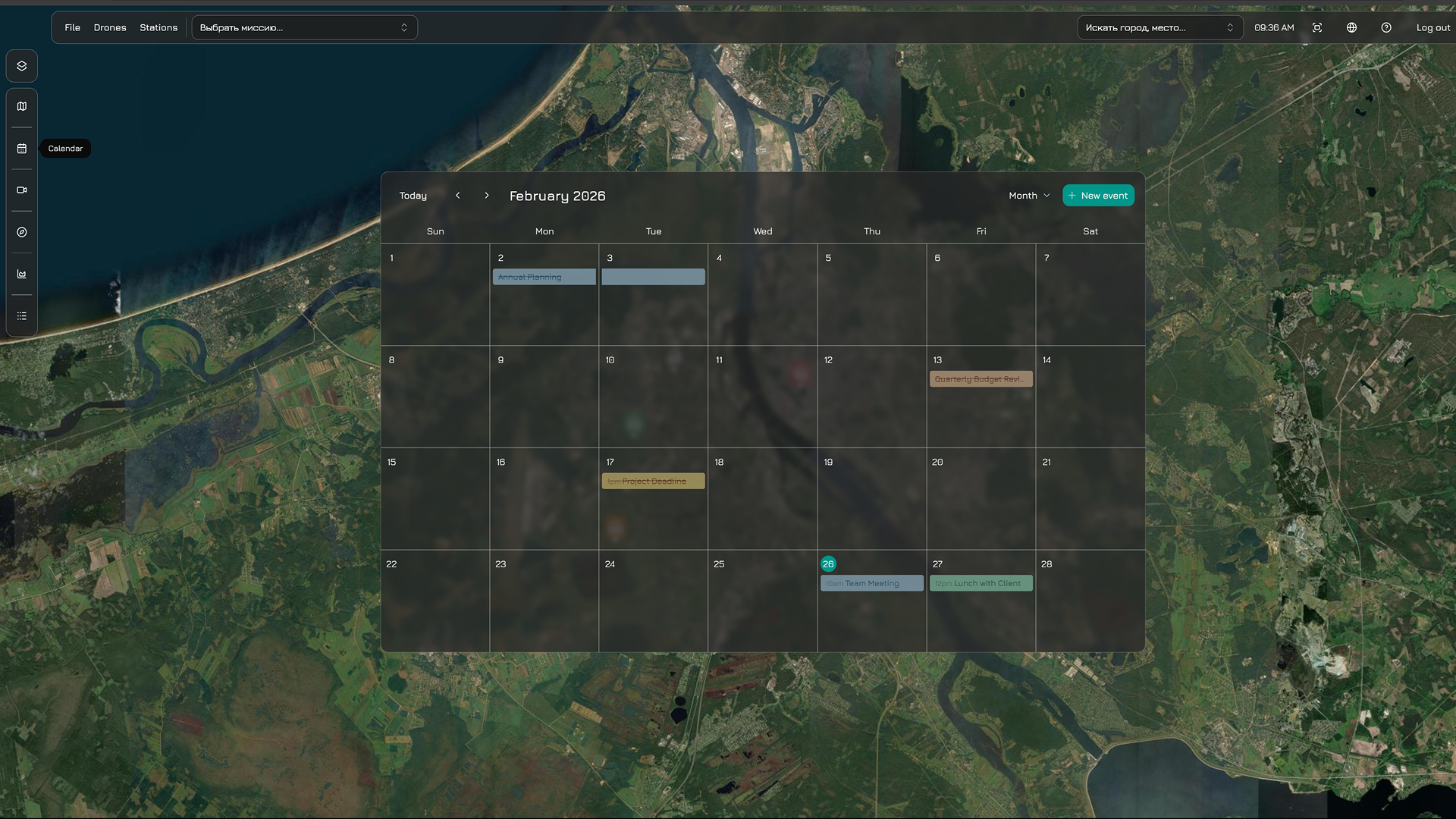
Task: Open the File menu
Action: (x=72, y=27)
